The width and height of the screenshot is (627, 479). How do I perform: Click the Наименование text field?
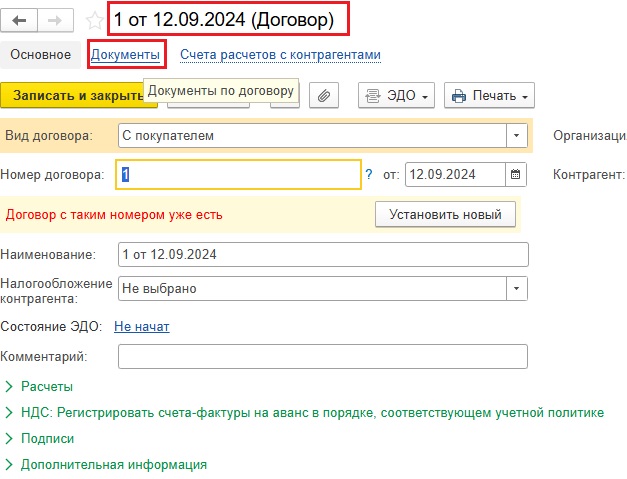click(323, 254)
